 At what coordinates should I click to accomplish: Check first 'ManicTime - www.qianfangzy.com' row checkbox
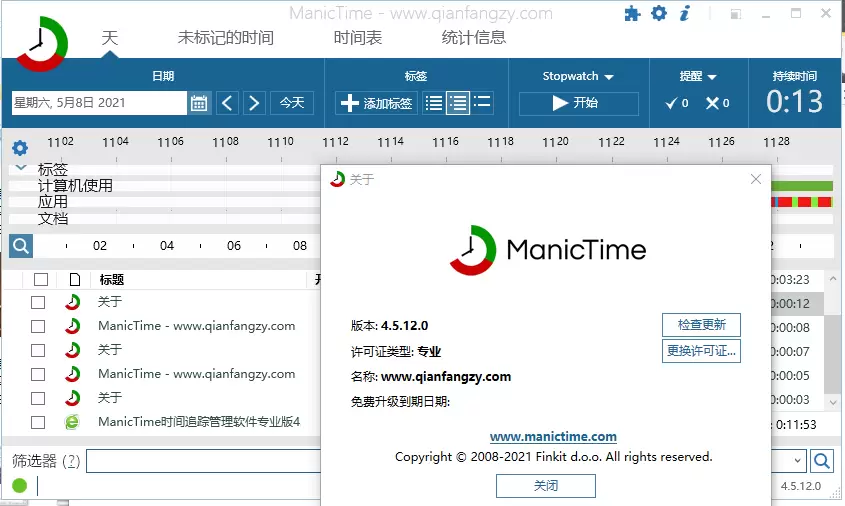pos(38,326)
